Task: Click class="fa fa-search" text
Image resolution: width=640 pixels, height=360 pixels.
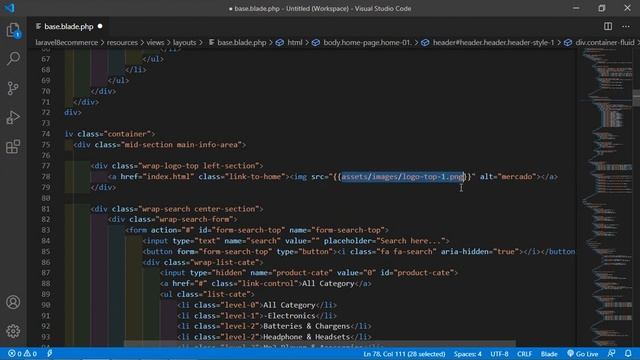Action: point(393,252)
